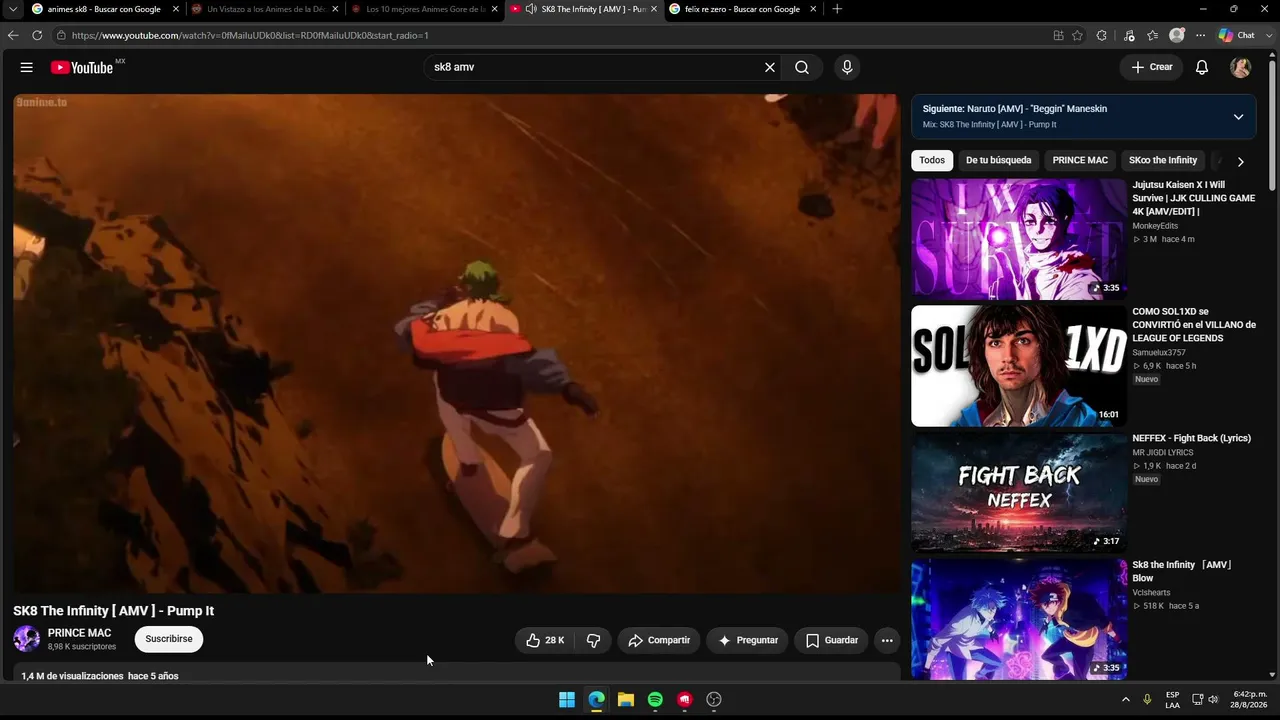Start a voice search with the microphone
Screen dimensions: 1280x720
(847, 67)
